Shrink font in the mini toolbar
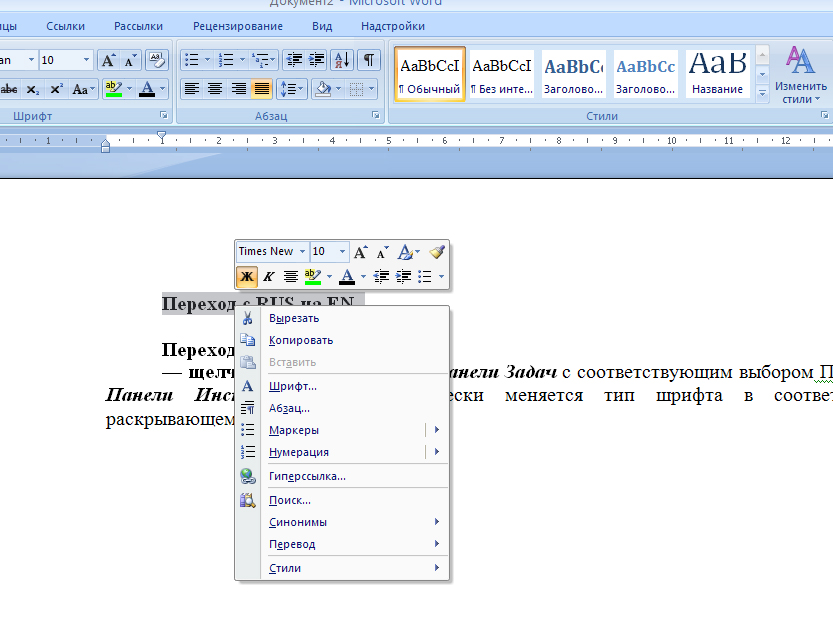Viewport: 833px width, 618px height. 382,252
